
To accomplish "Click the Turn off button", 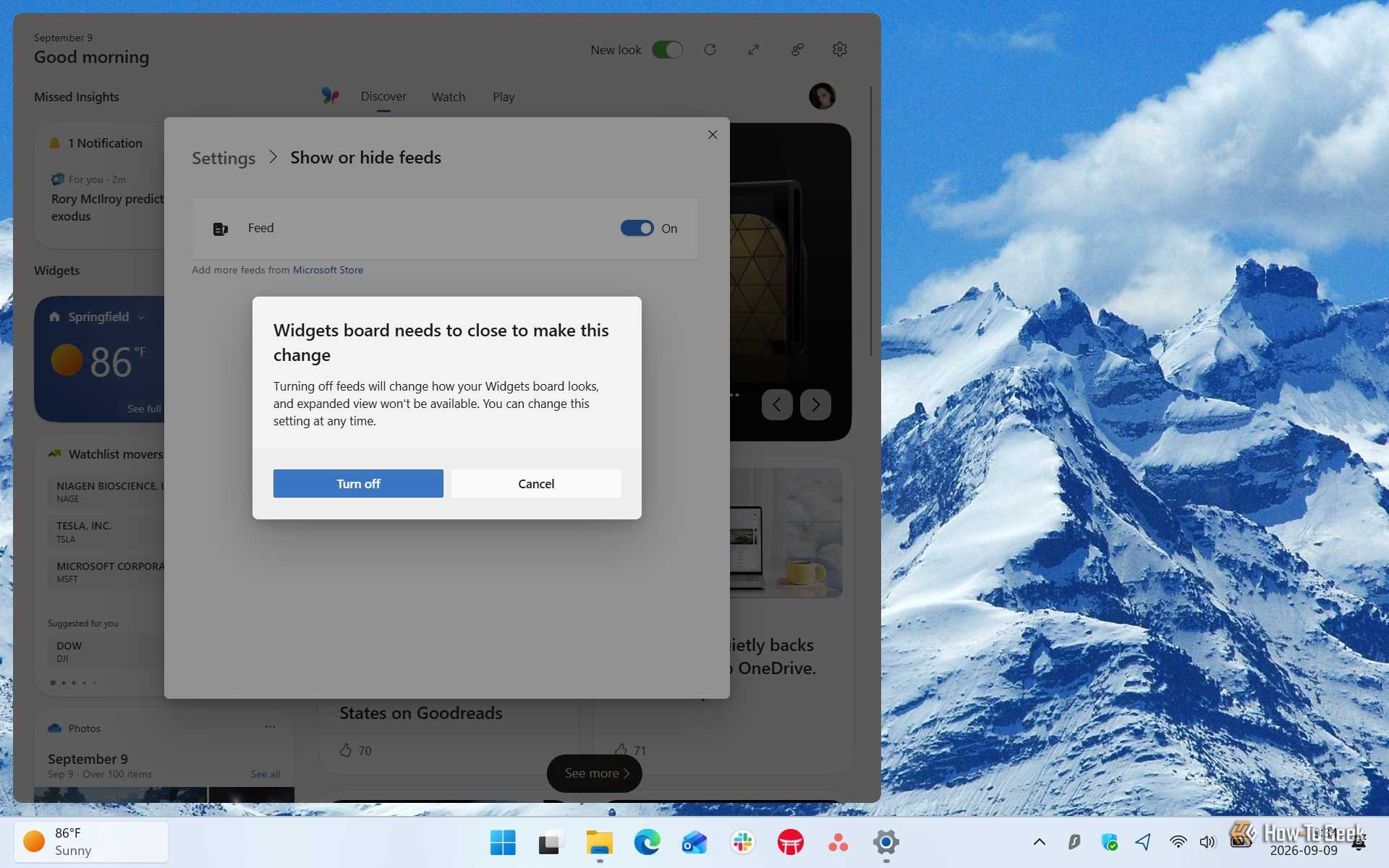I will [x=358, y=483].
